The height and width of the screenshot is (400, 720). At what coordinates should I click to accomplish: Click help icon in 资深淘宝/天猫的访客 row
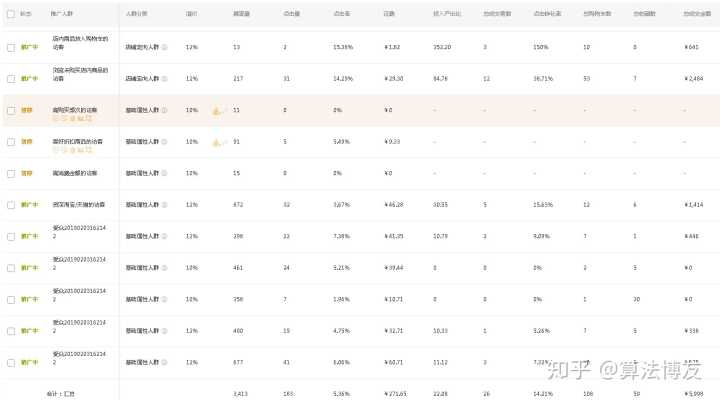click(x=165, y=204)
